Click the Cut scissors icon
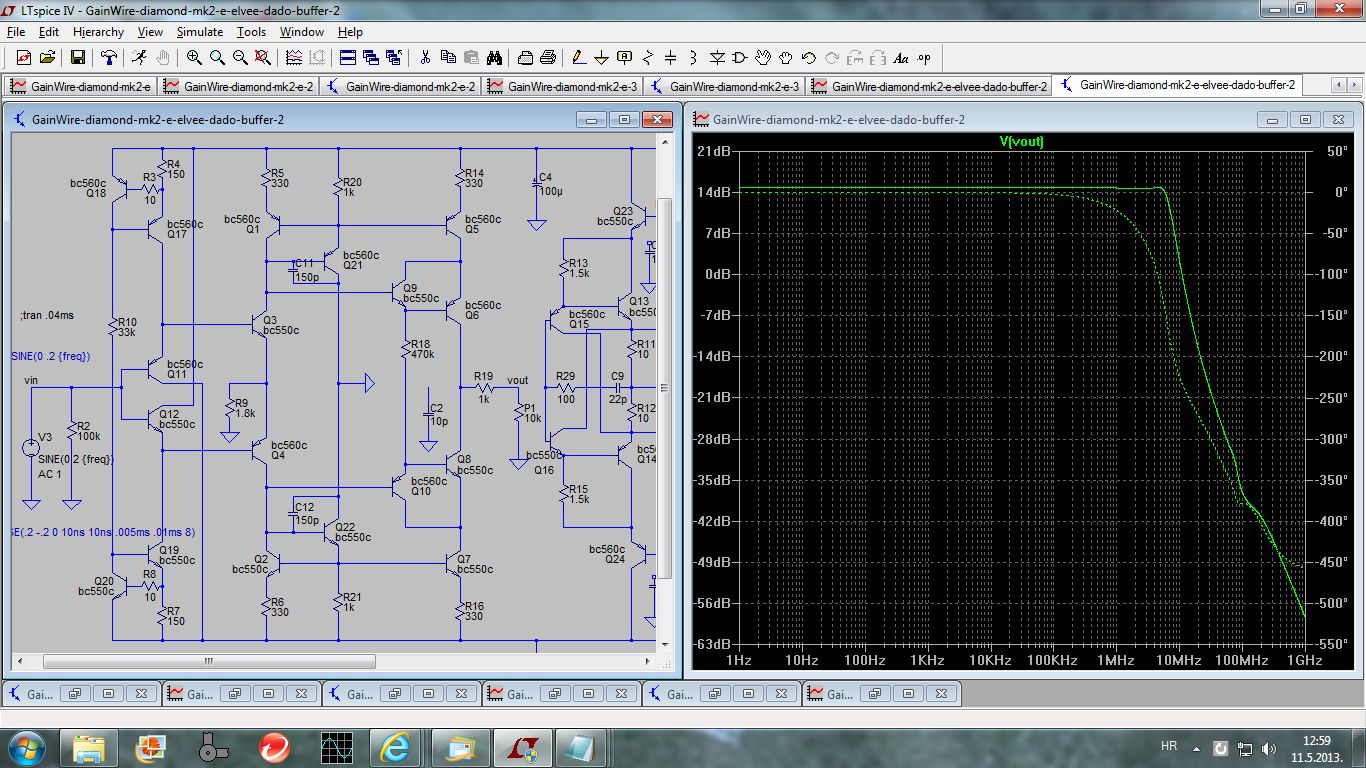Image resolution: width=1366 pixels, height=768 pixels. pos(425,57)
